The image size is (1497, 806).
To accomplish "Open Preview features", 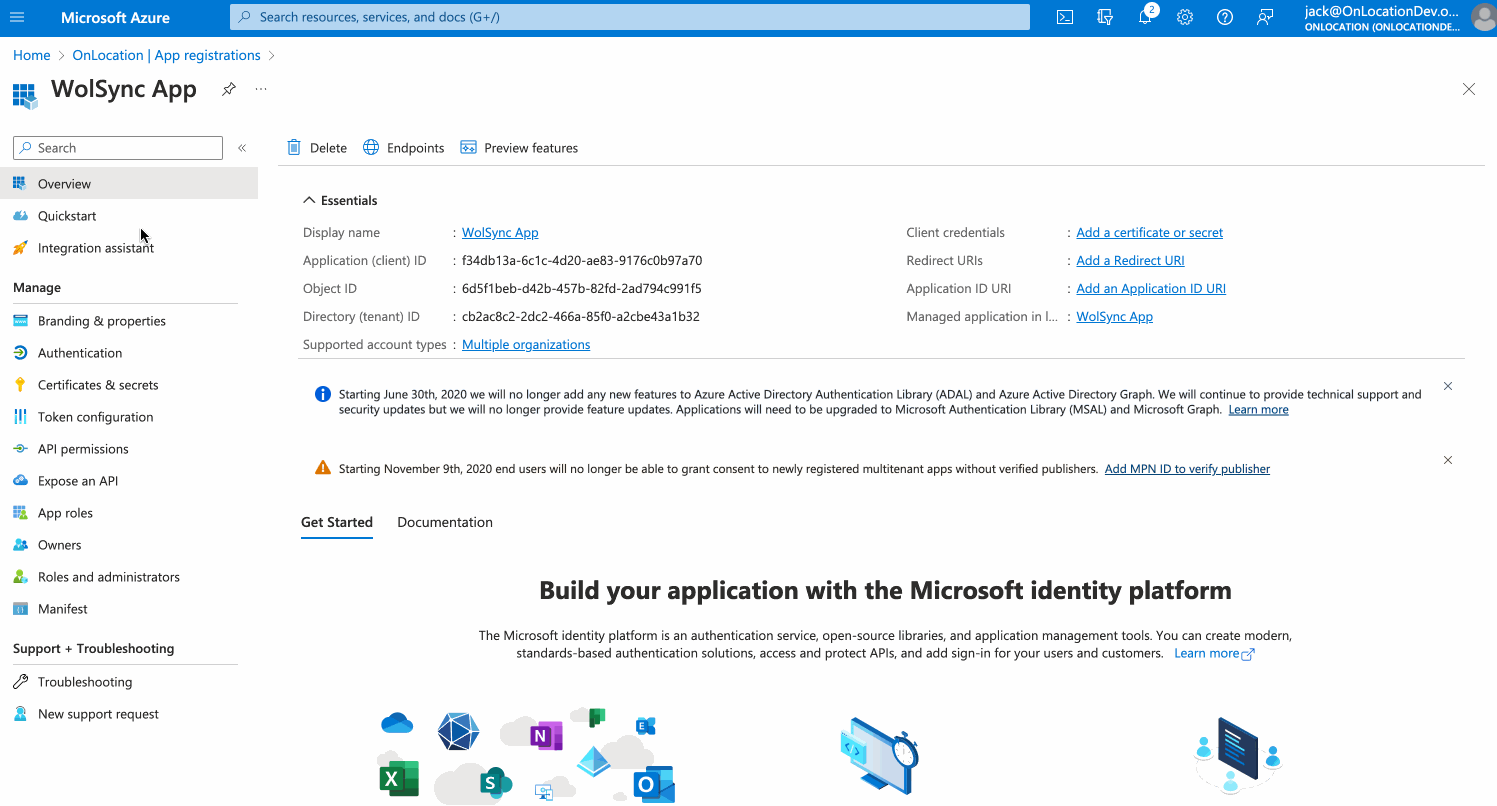I will (519, 148).
